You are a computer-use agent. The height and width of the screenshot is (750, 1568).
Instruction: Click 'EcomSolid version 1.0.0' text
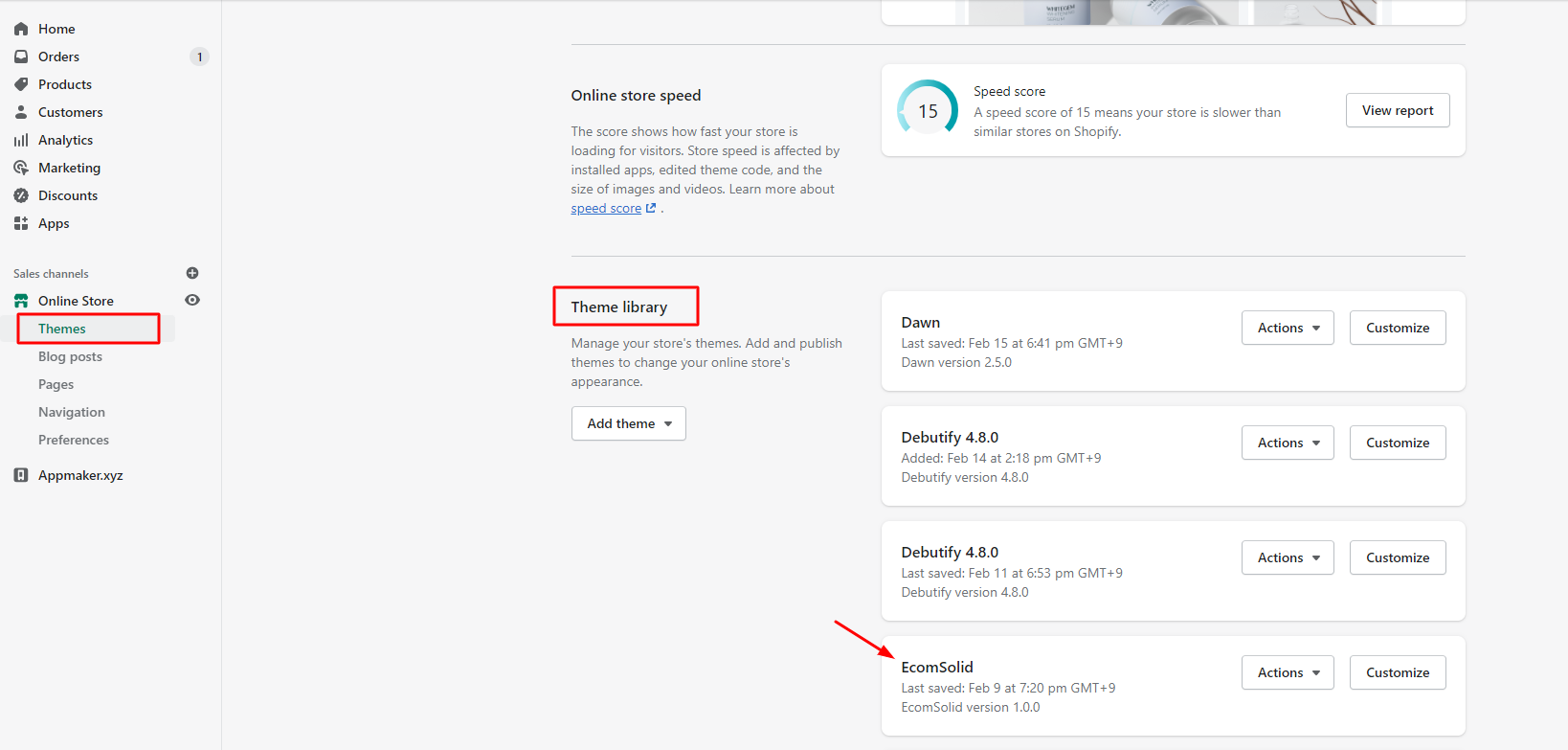tap(971, 707)
